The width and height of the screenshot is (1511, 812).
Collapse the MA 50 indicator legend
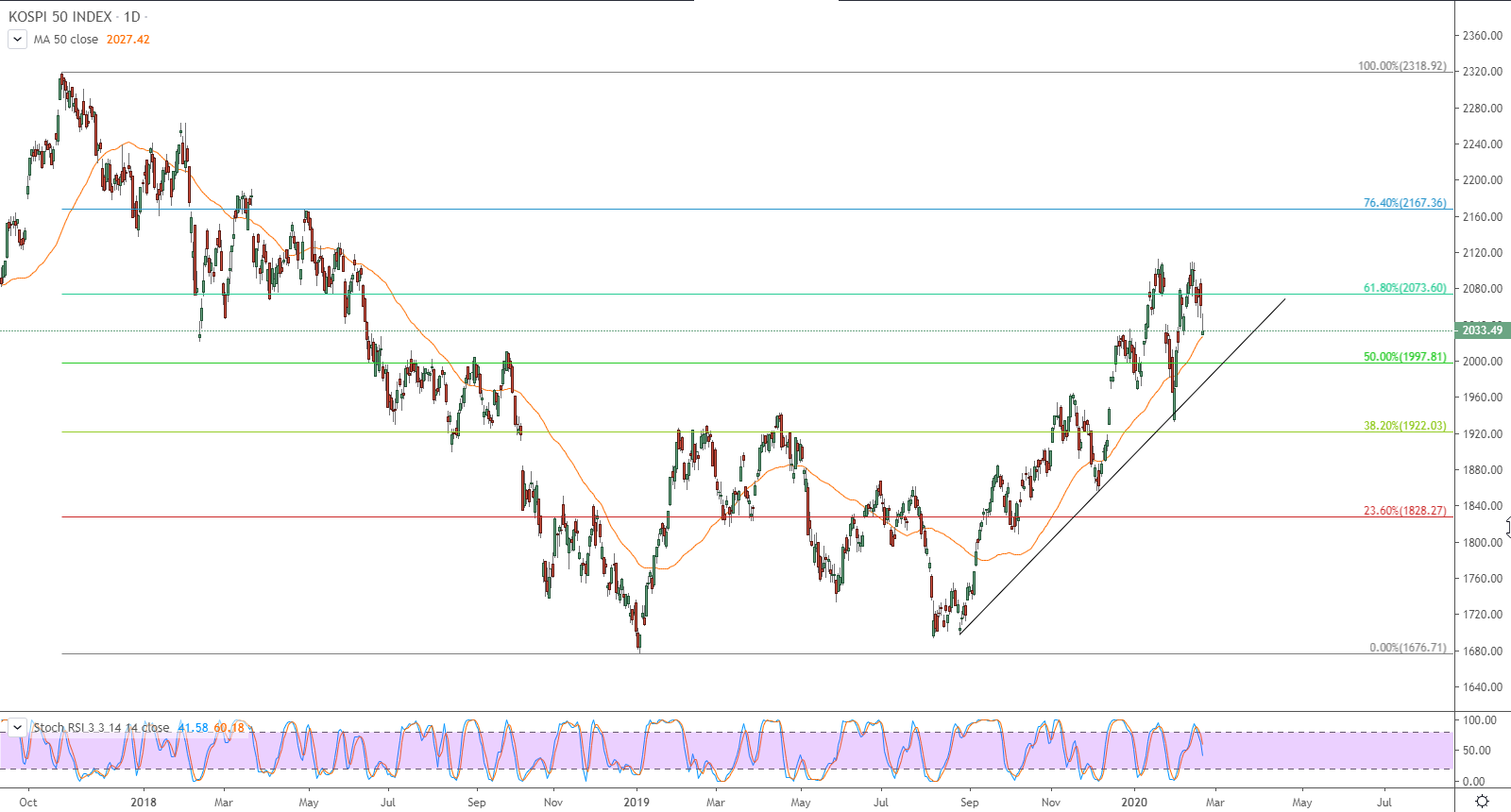[17, 40]
